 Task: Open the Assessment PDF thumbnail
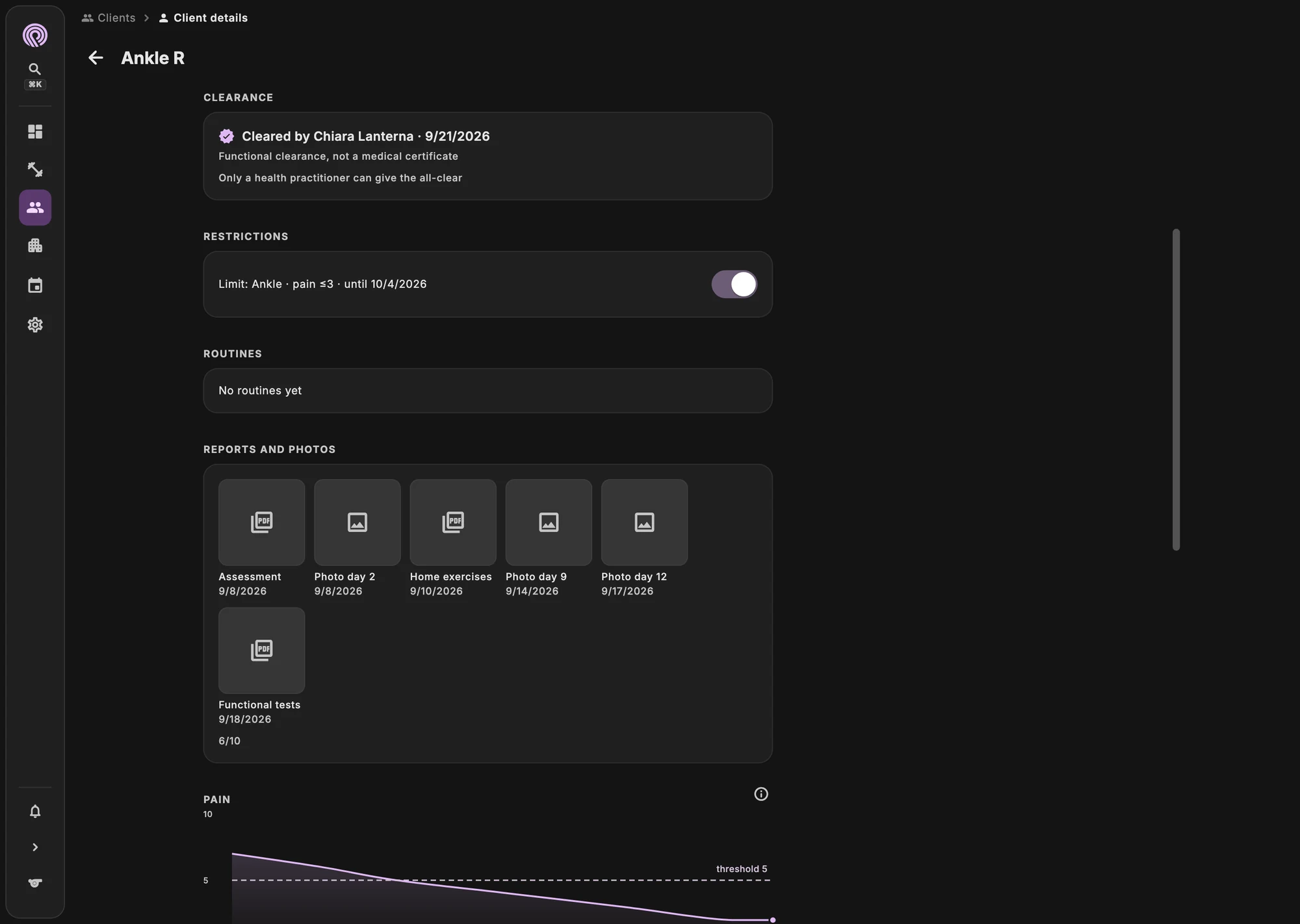point(262,522)
